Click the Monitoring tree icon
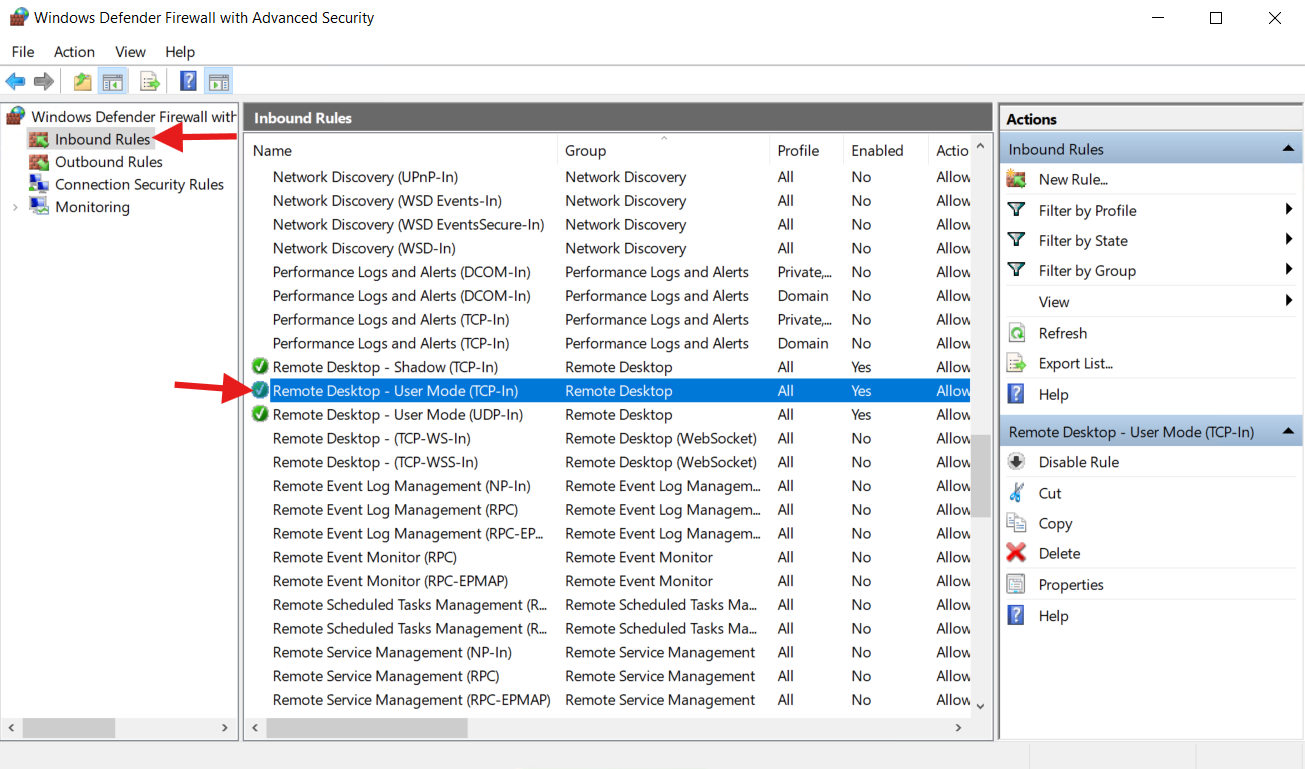The width and height of the screenshot is (1305, 769). 39,207
